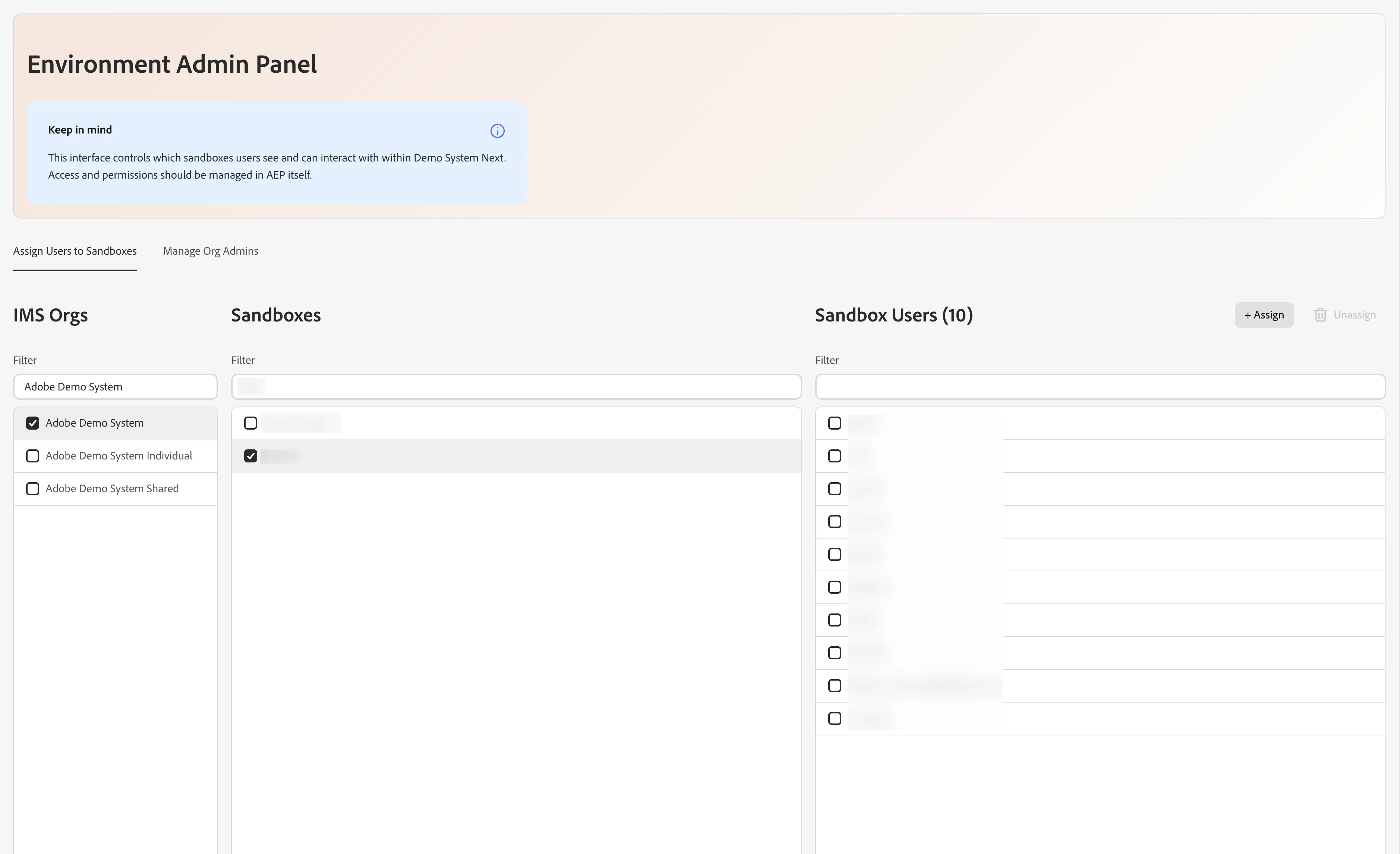Click the Sandbox Users (10) heading
The image size is (1400, 854).
(x=894, y=315)
